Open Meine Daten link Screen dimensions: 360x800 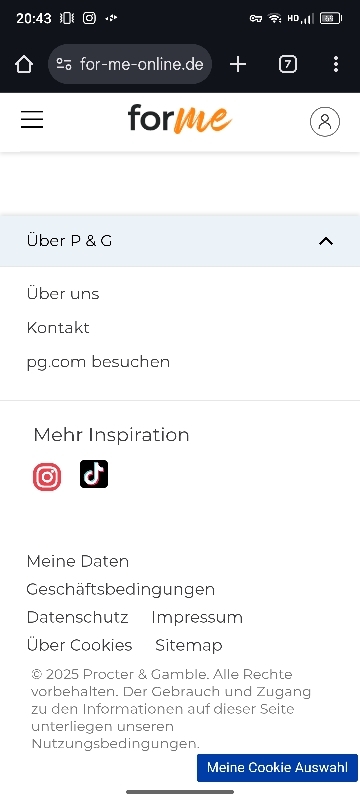click(x=78, y=561)
